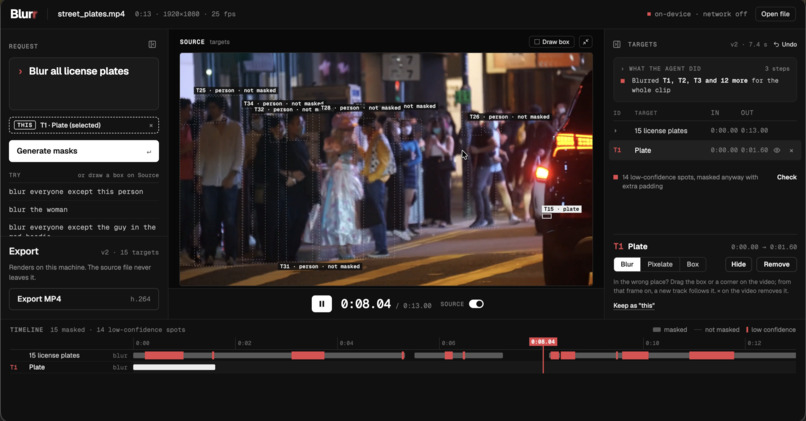Toggle visibility eye for T1 Plate
The width and height of the screenshot is (806, 421).
tap(777, 151)
